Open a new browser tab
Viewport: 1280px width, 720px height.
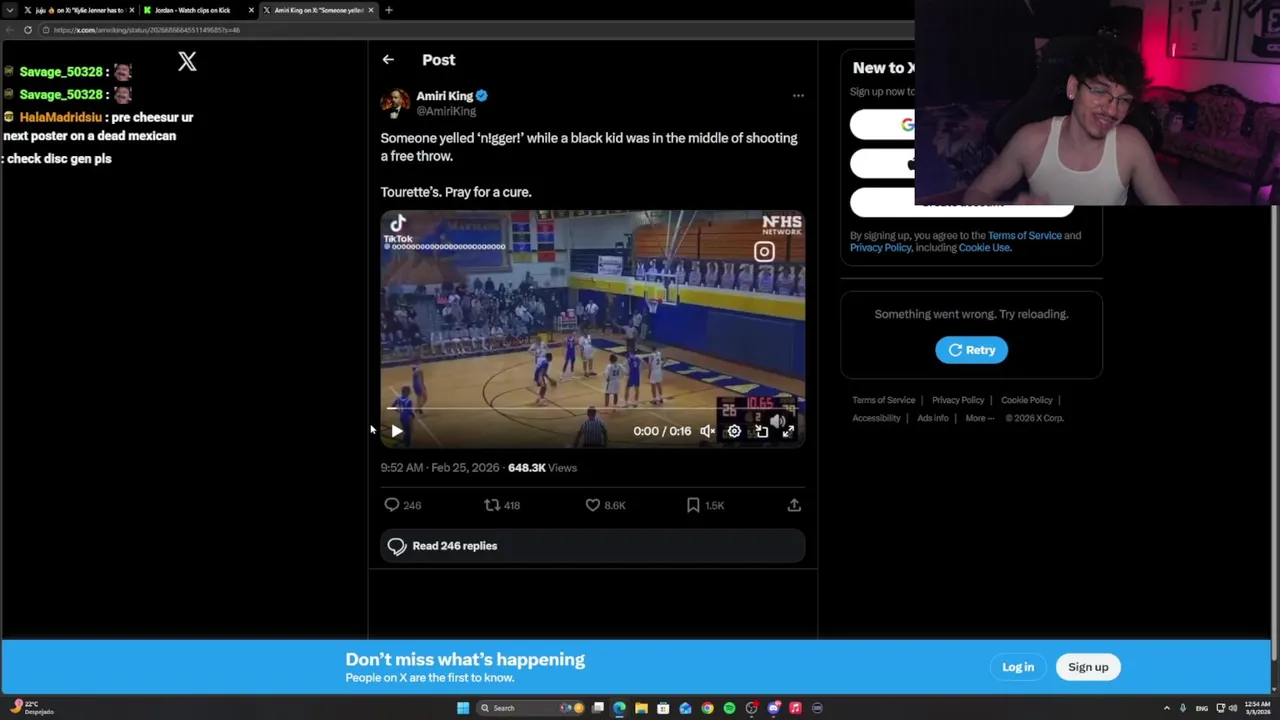[389, 10]
